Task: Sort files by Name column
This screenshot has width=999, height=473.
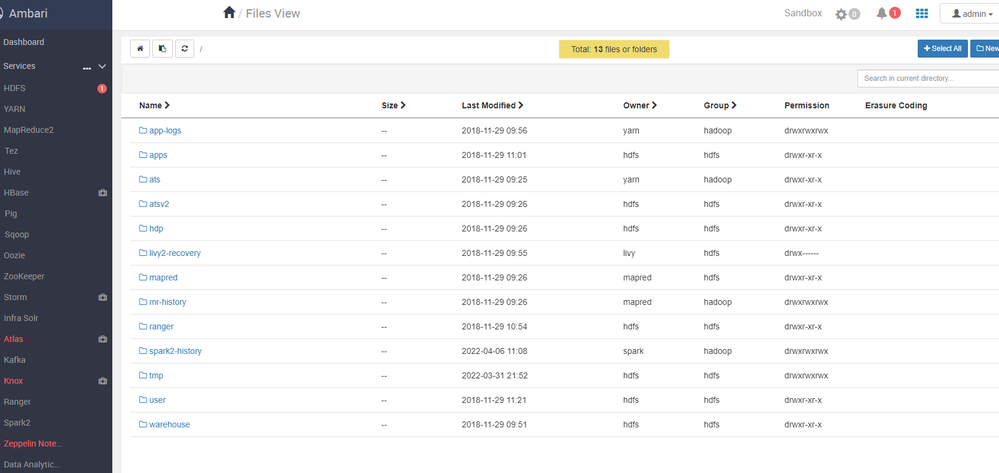Action: pyautogui.click(x=154, y=105)
